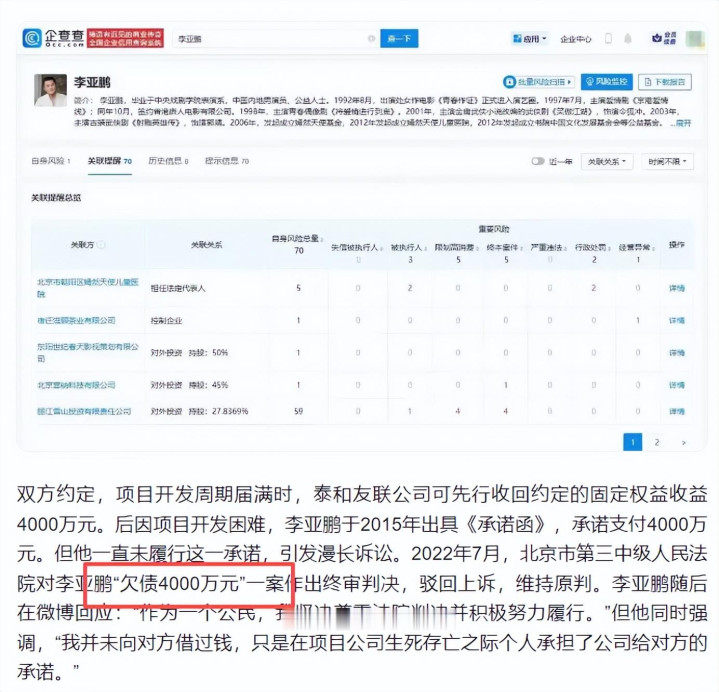Open 详情 for 担任法定代表人 row
Screen dimensions: 719x692
coord(677,288)
